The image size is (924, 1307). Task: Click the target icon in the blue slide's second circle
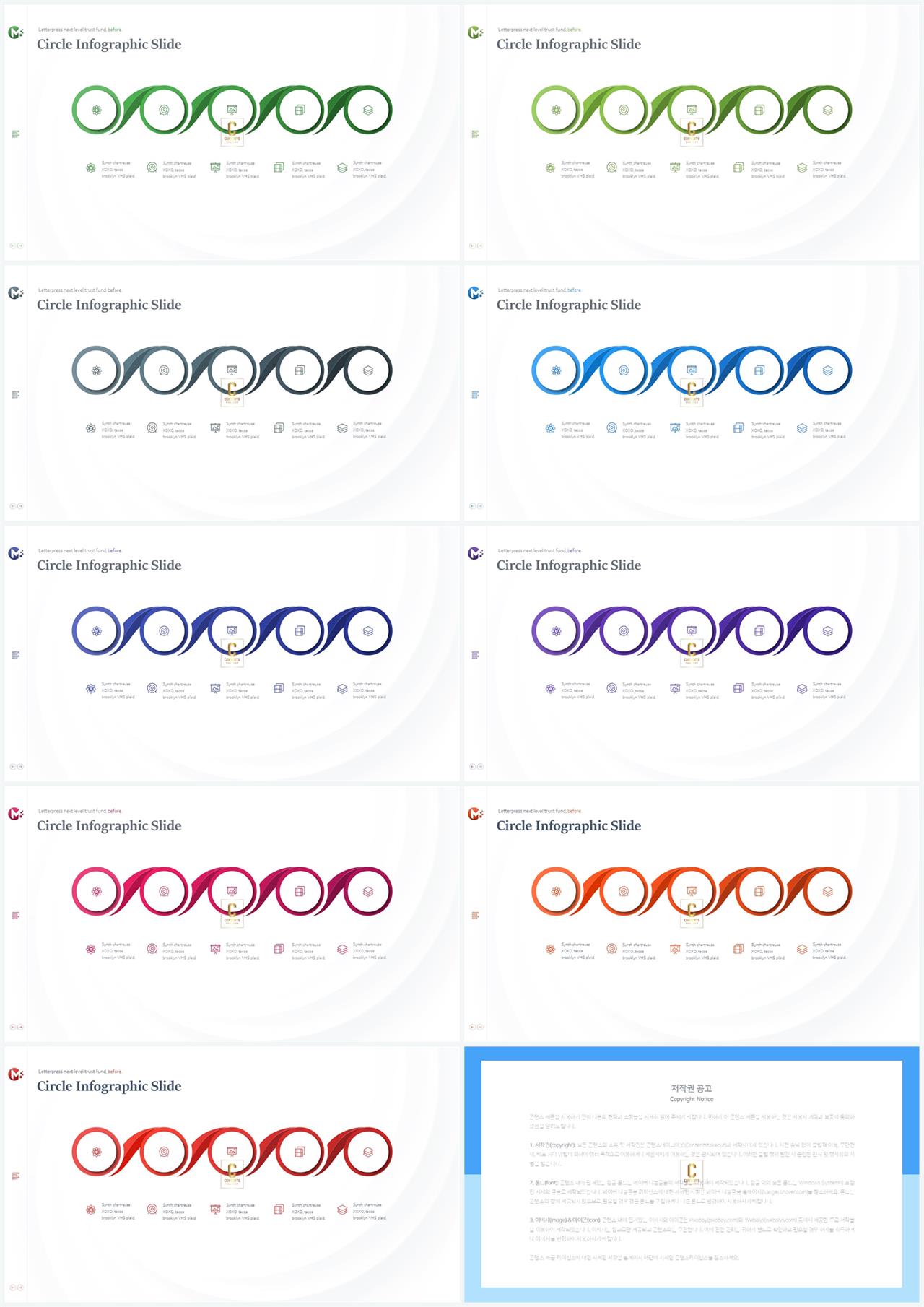pyautogui.click(x=624, y=370)
